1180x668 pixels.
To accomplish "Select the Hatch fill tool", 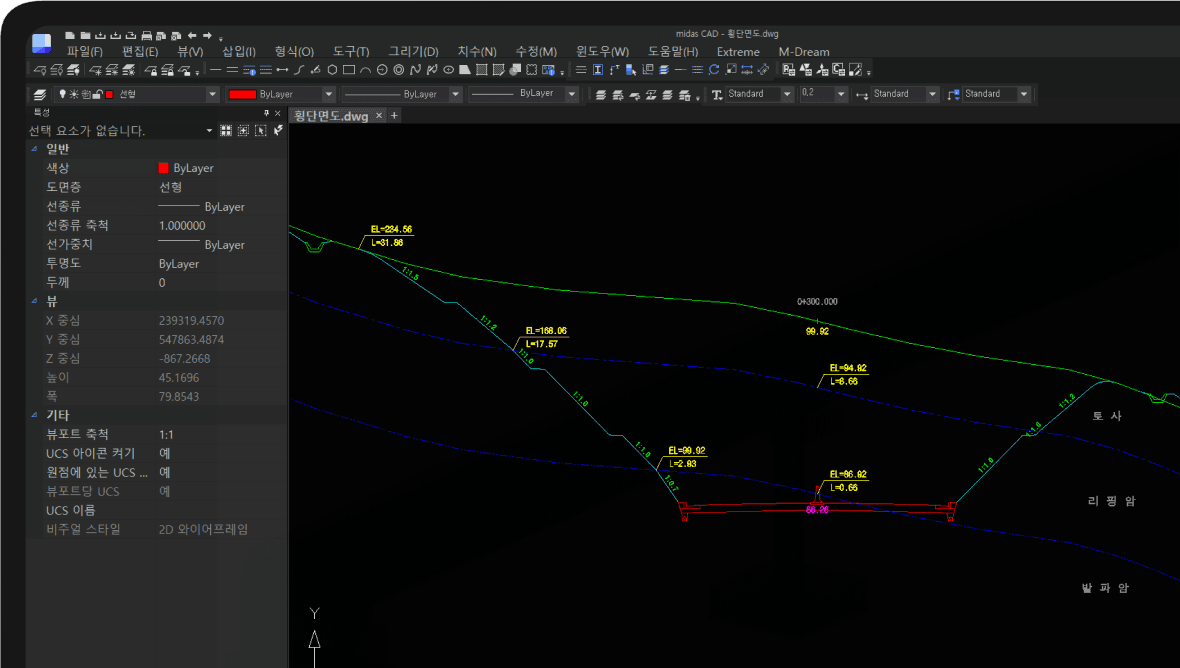I will point(482,70).
